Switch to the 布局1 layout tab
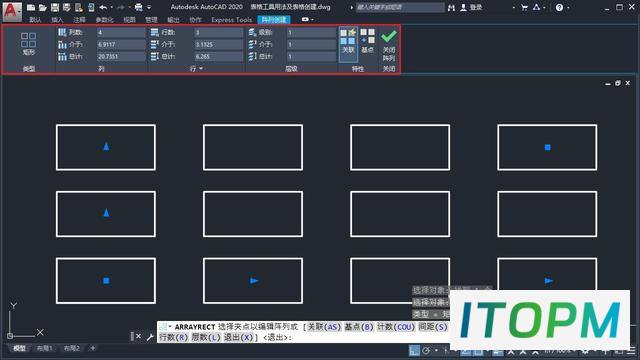The height and width of the screenshot is (360, 640). click(44, 348)
